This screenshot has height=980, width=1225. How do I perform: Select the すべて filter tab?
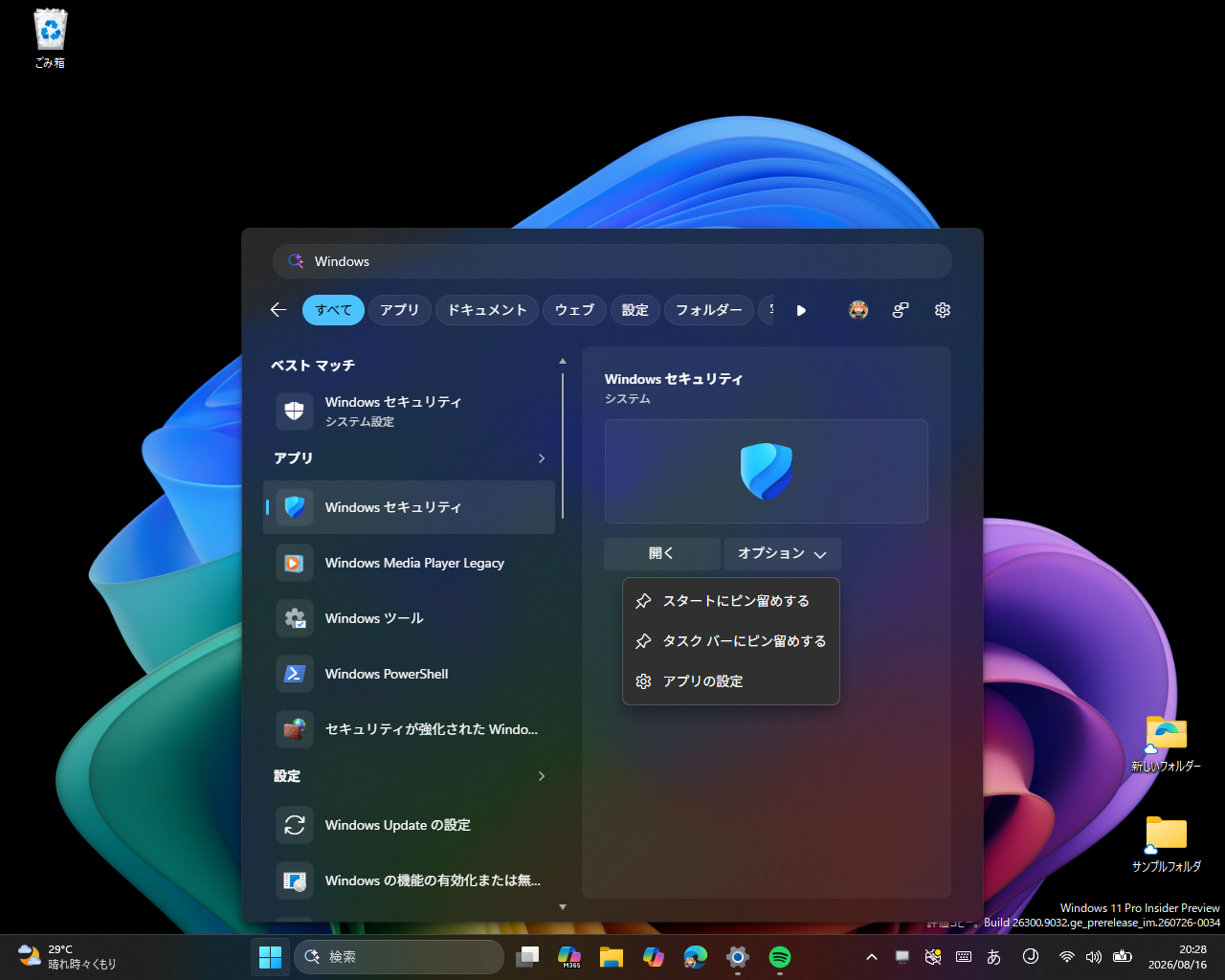[333, 310]
